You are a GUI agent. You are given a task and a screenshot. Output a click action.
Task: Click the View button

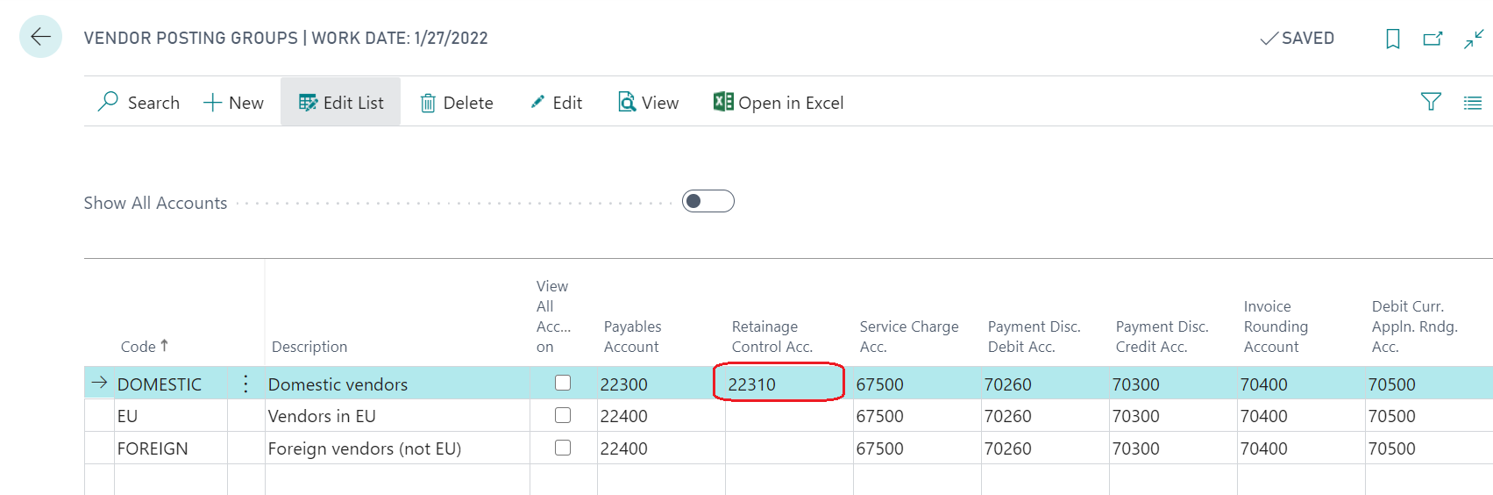[648, 102]
